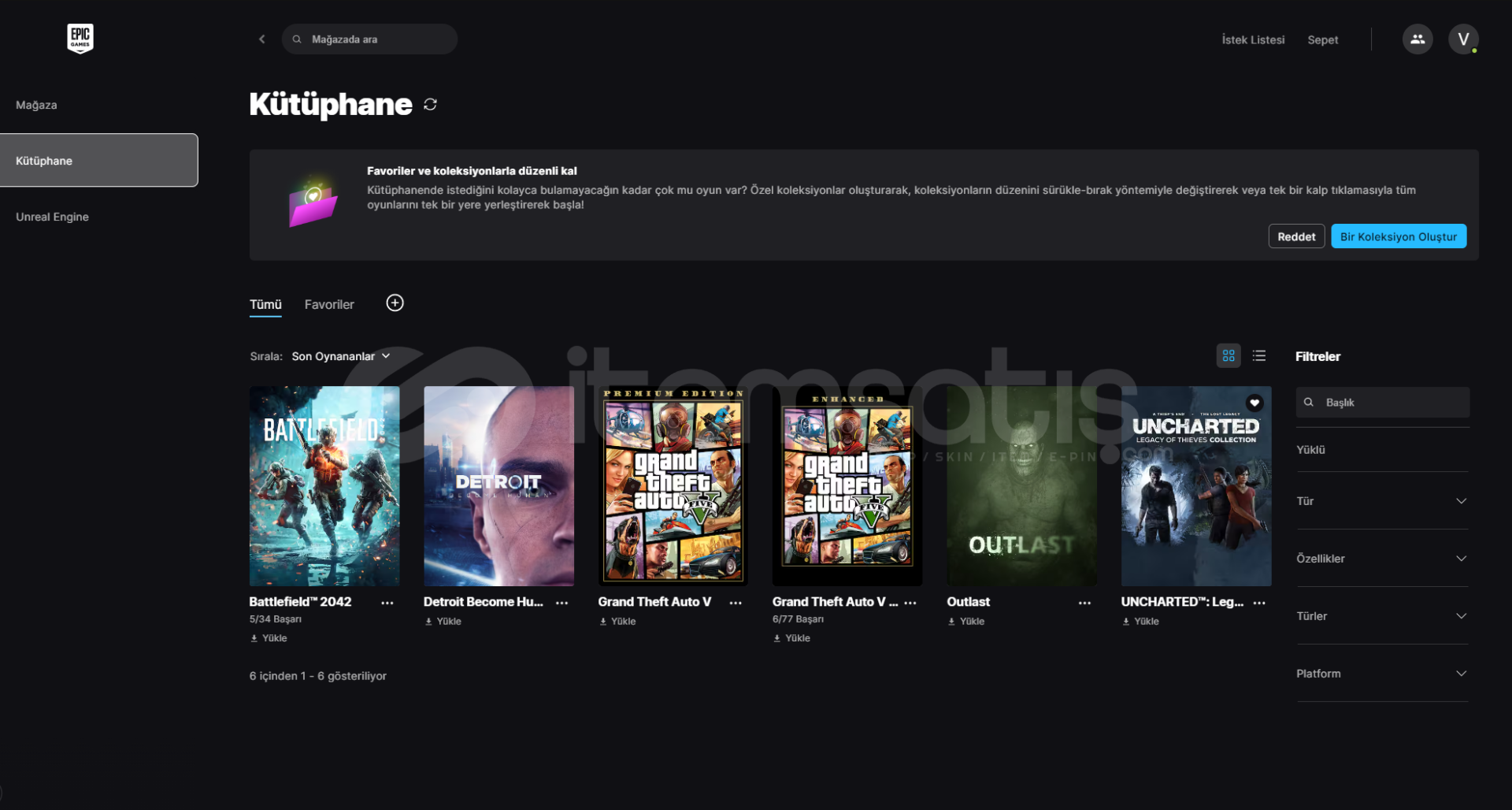Expand the Özellikler filter

click(1382, 559)
